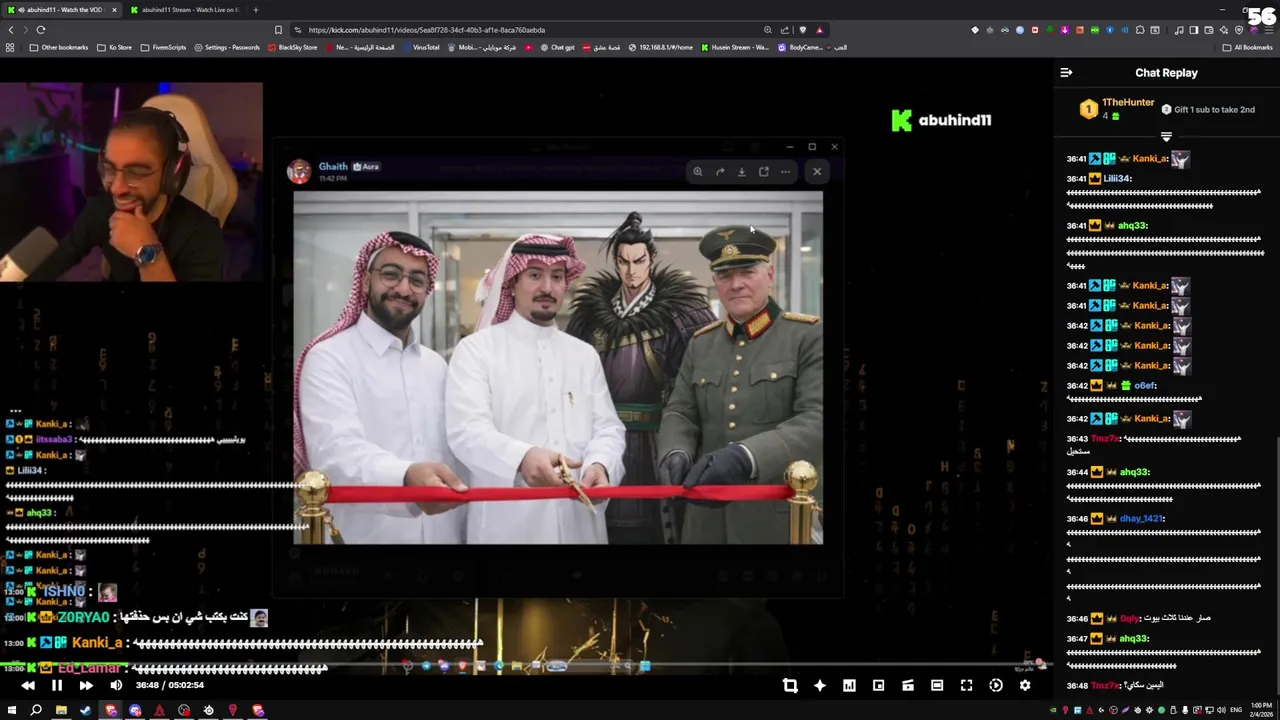Open the VirusTotal bookmark

pyautogui.click(x=421, y=47)
